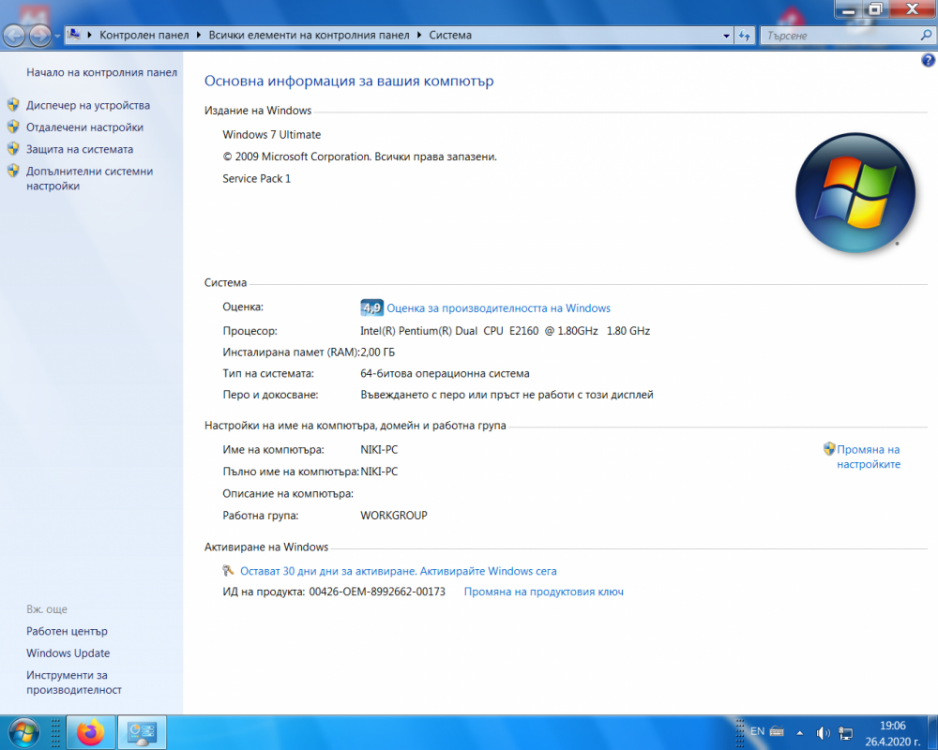Click the Търсене search field

[840, 36]
